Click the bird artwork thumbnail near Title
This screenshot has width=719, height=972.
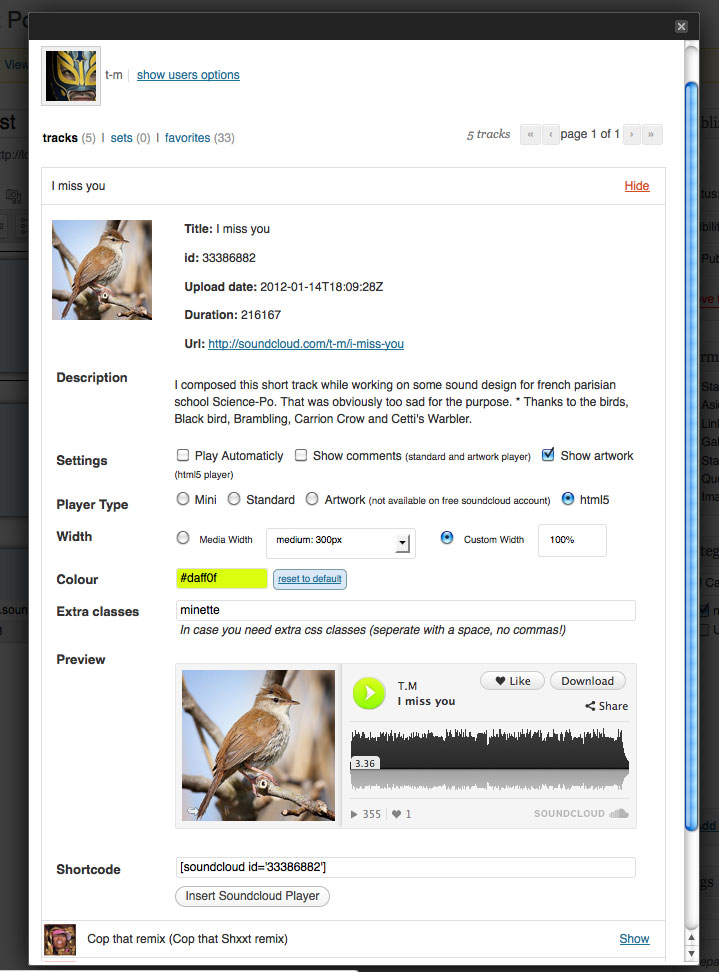point(102,270)
